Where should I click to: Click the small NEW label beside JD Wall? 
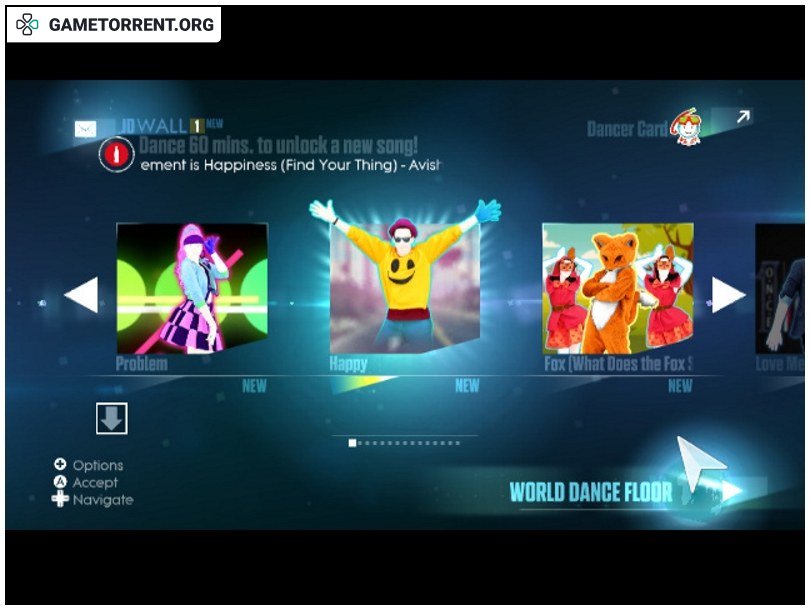pos(214,123)
